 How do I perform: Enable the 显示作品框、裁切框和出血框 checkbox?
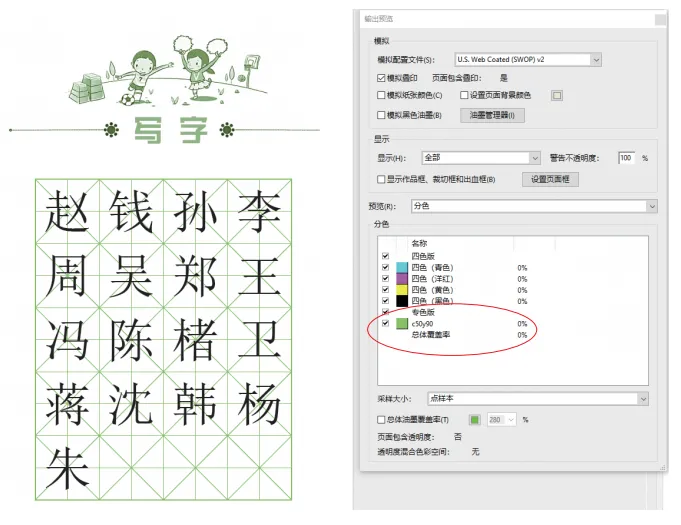pos(381,179)
